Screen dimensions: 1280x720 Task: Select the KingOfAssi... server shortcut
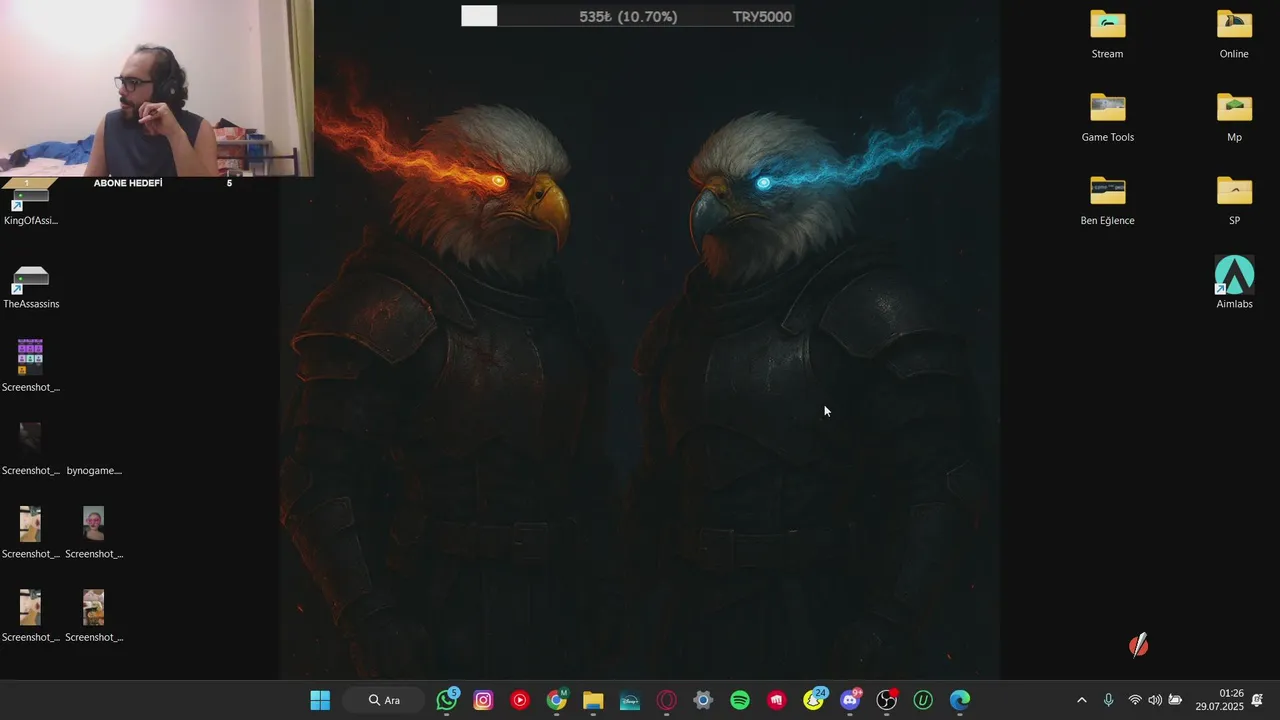point(31,207)
